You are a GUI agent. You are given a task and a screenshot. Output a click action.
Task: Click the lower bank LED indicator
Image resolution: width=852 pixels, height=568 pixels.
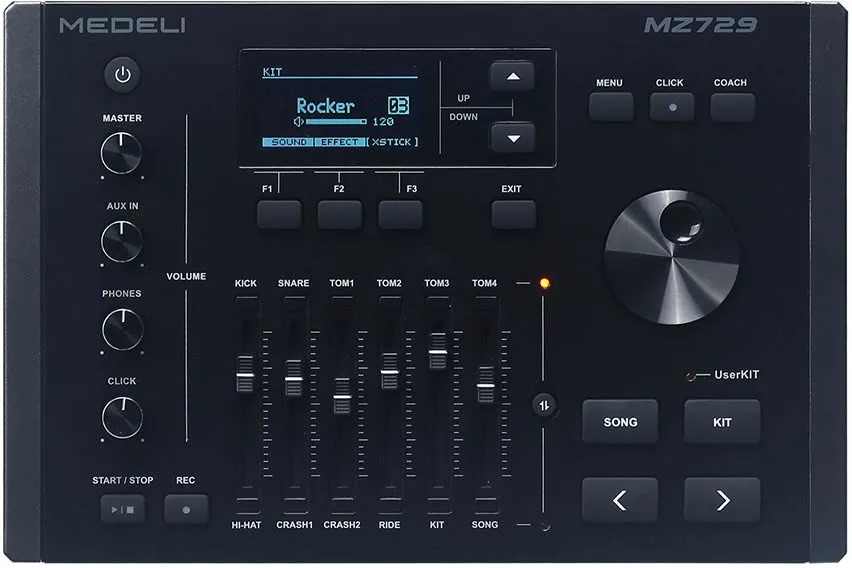pos(545,526)
